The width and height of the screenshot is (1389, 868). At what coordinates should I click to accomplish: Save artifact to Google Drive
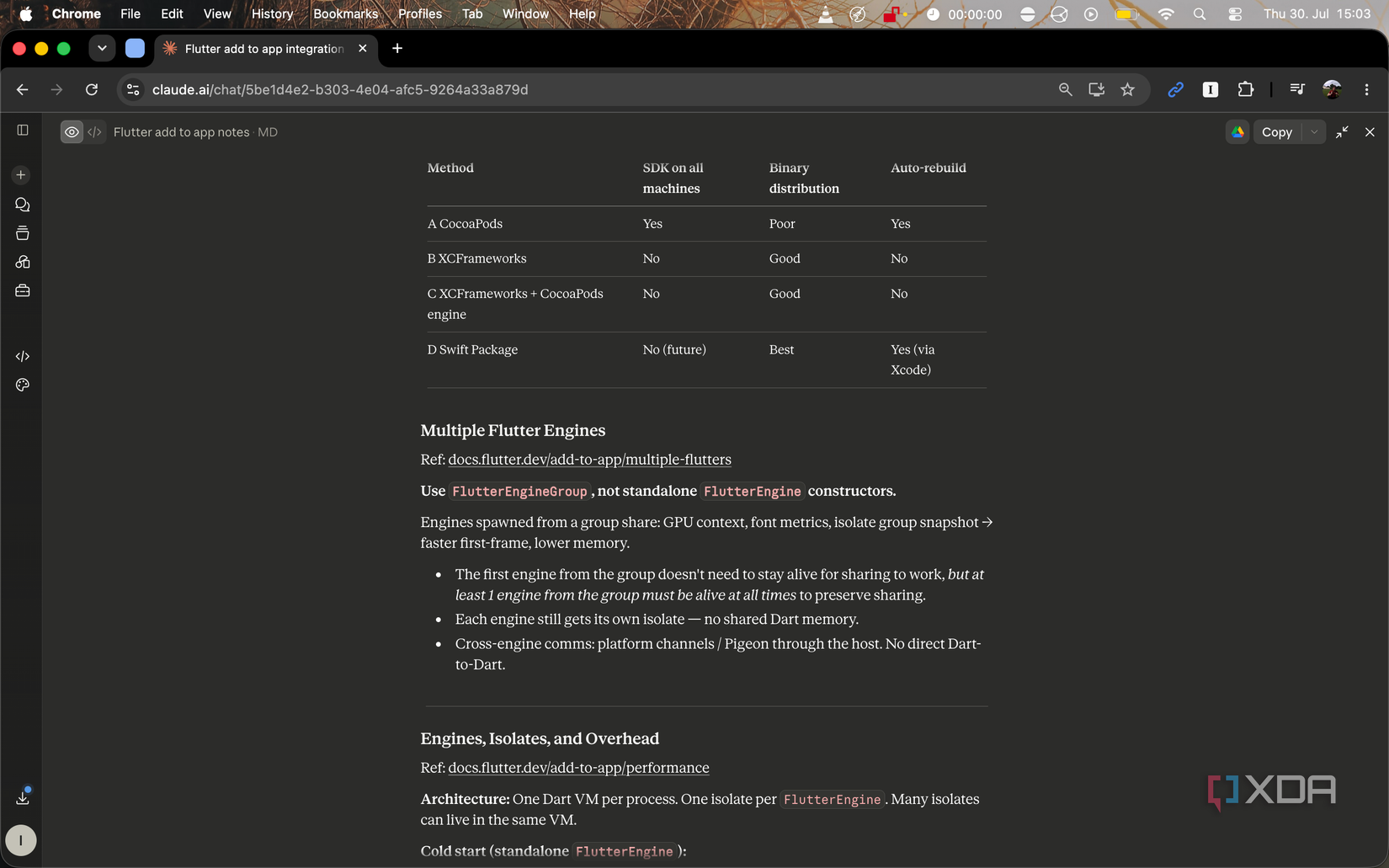point(1237,132)
